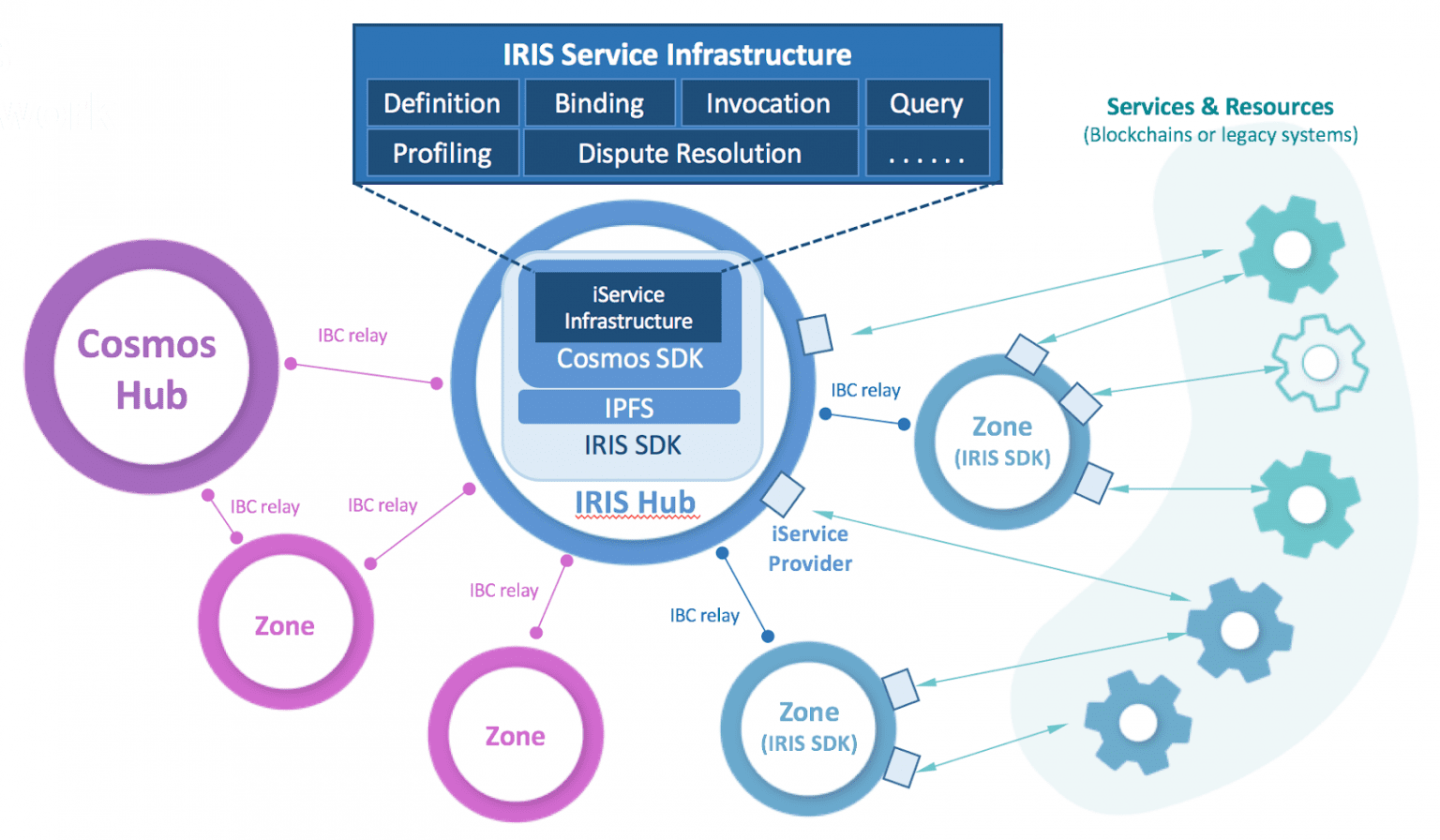Select the lower Zone (IRIS SDK) blue ring
1440x840 pixels.
(x=808, y=728)
